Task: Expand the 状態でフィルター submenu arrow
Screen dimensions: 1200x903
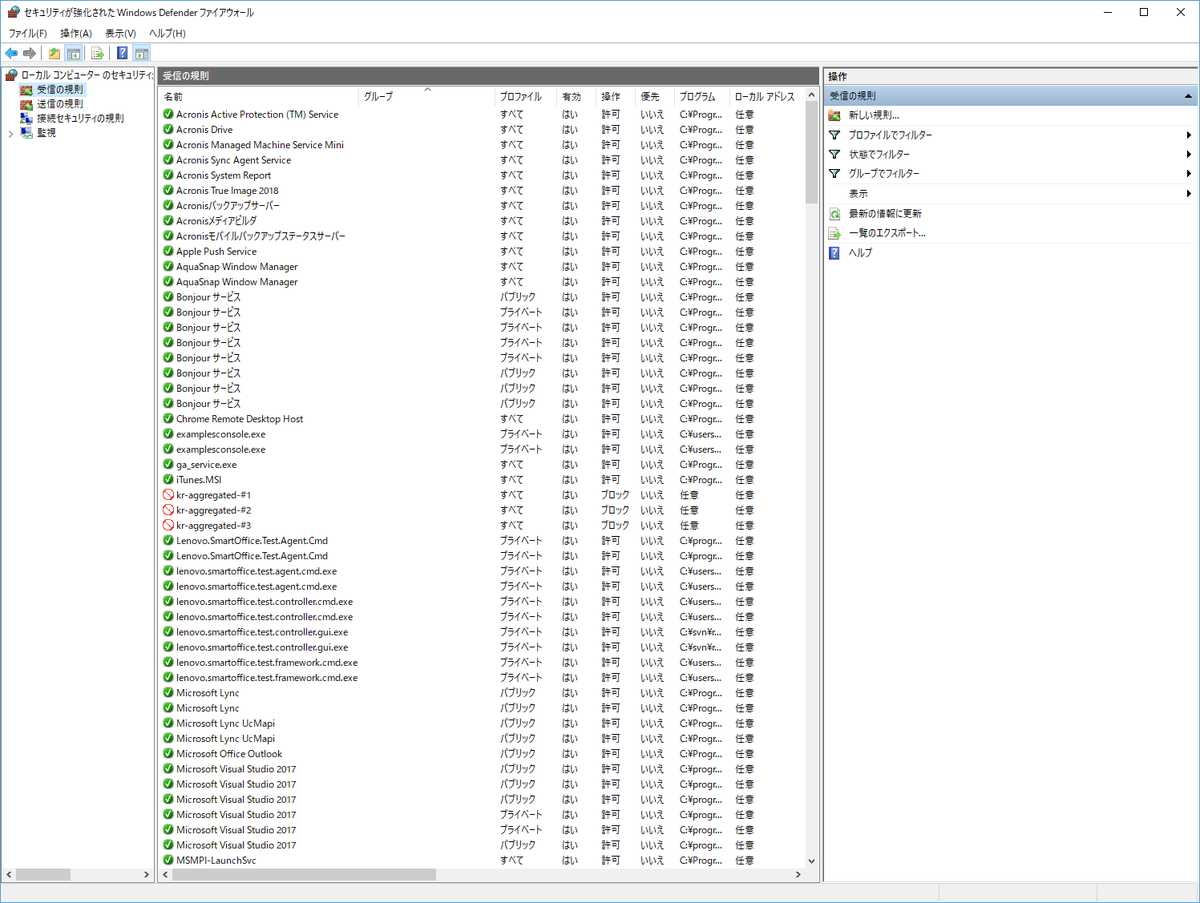Action: (x=1189, y=154)
